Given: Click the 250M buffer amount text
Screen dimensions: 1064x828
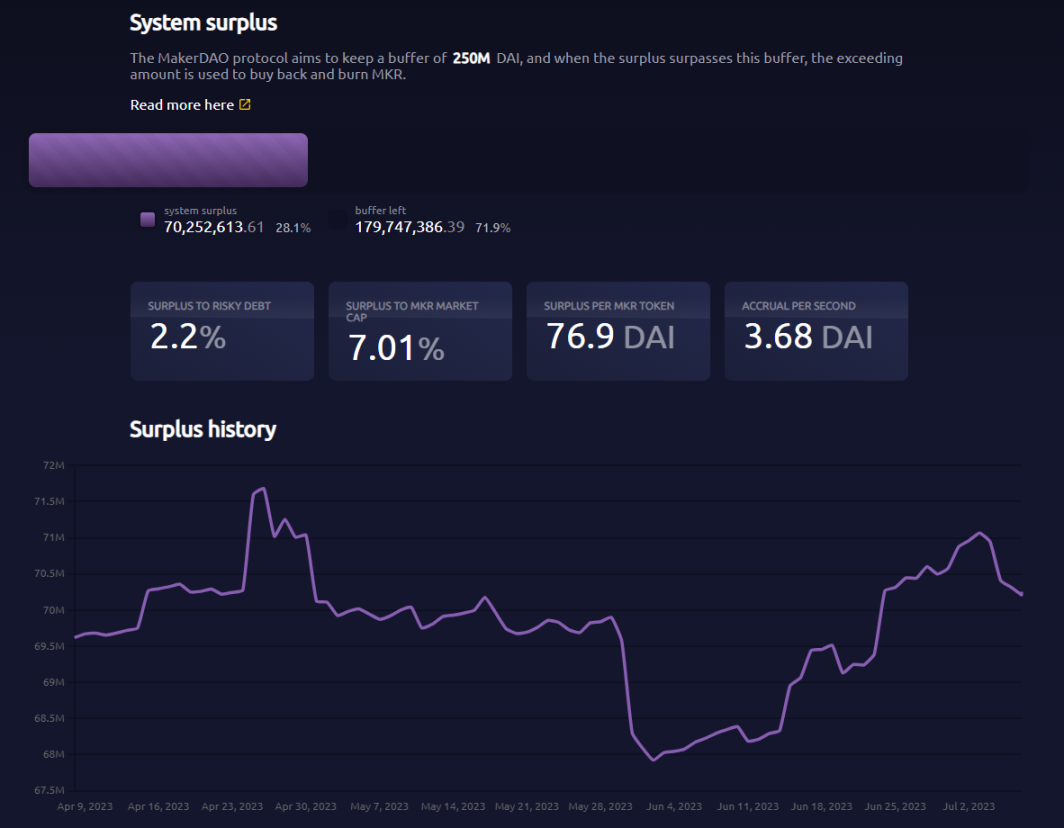Looking at the screenshot, I should [x=471, y=58].
